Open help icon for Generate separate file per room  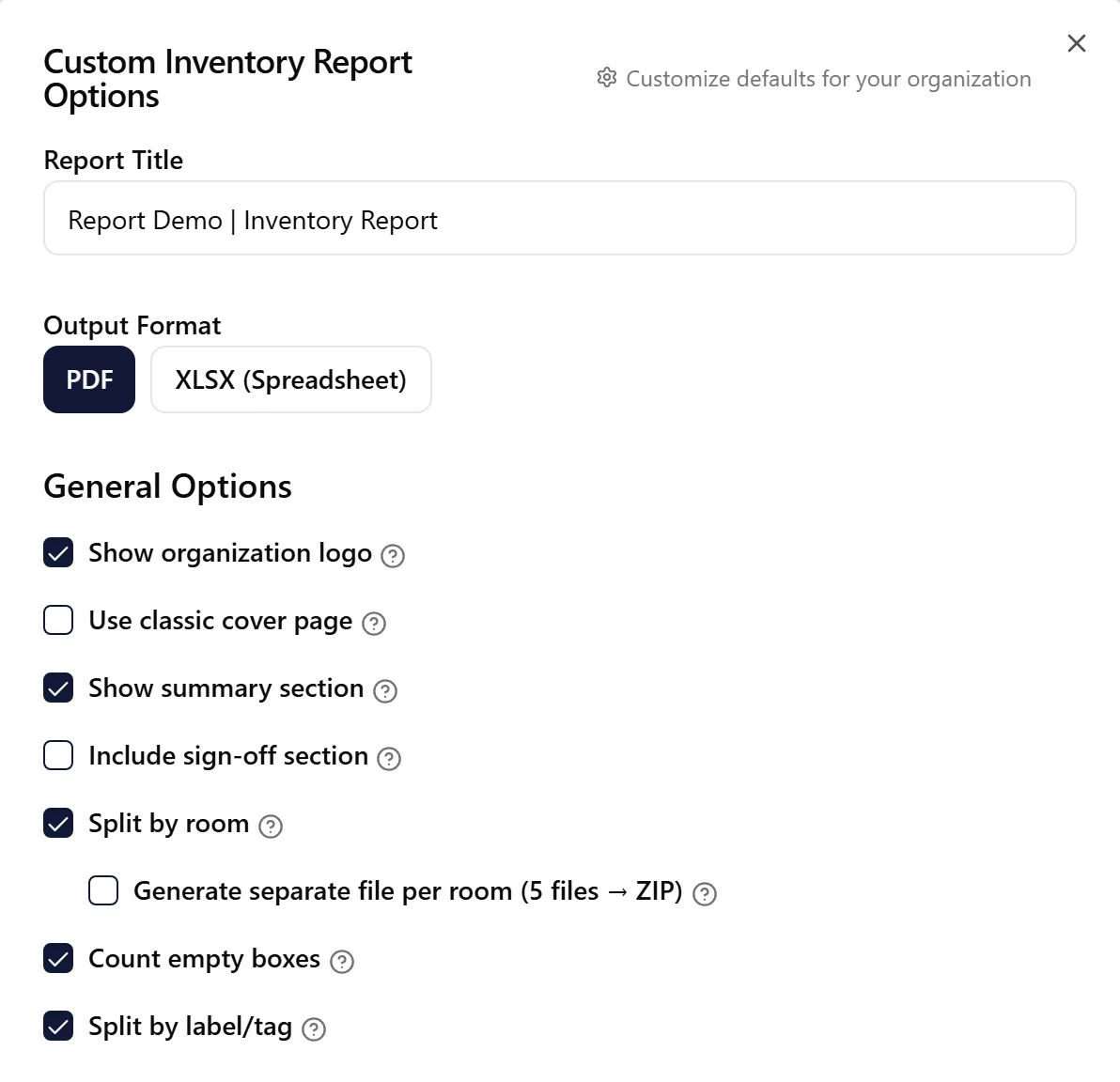(705, 893)
